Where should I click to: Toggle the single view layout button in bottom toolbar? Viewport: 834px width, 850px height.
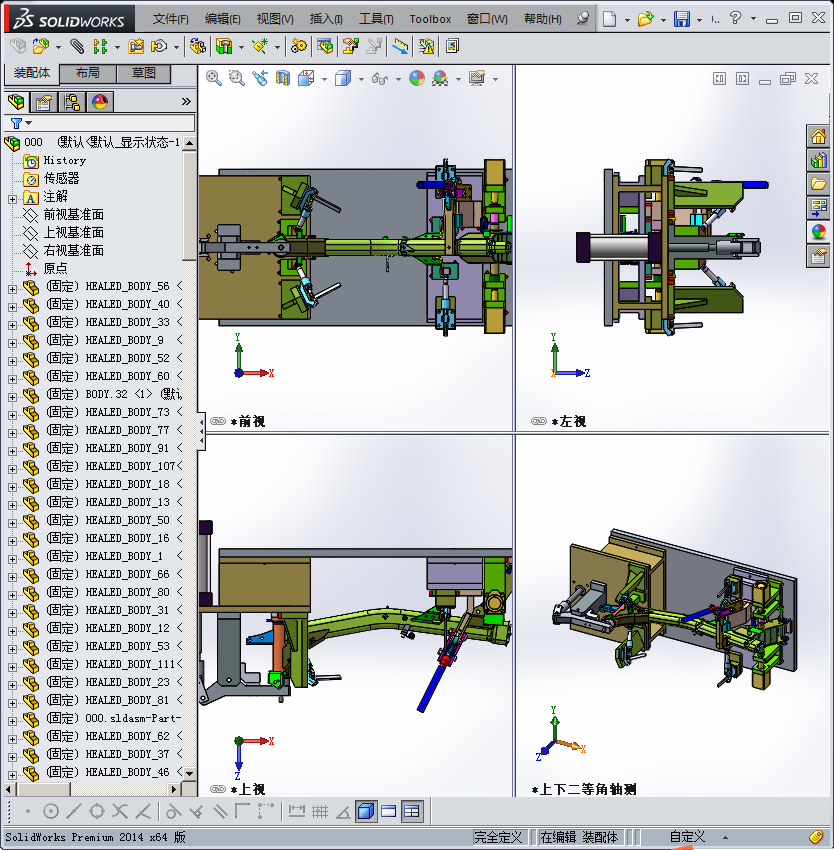[x=389, y=812]
